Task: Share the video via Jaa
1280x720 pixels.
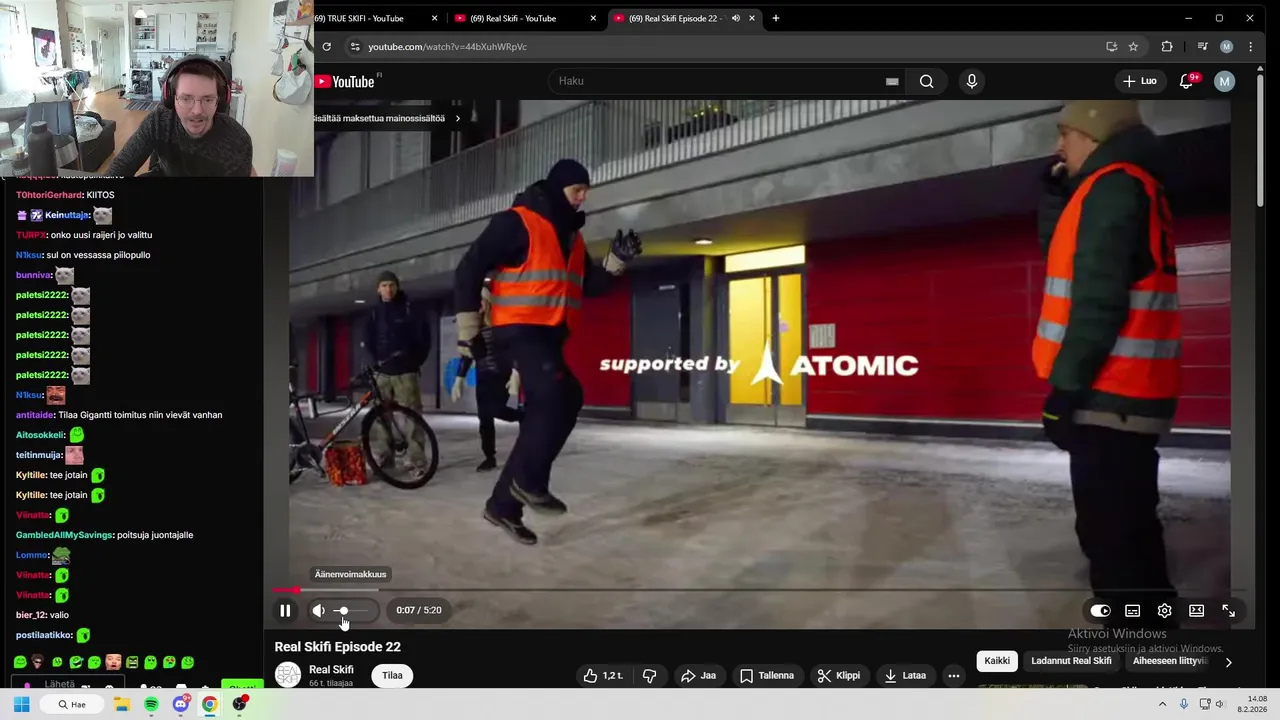Action: coord(699,675)
